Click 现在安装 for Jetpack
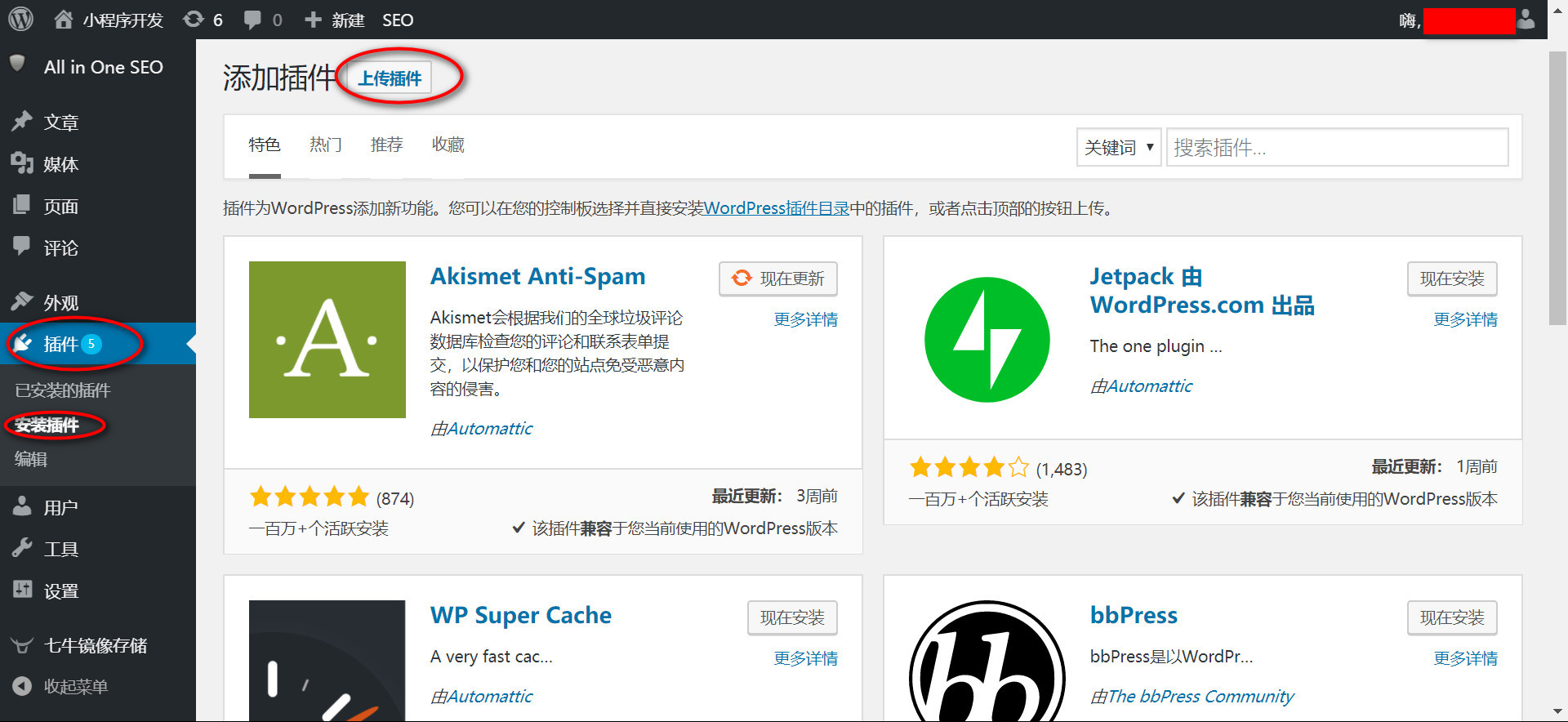1568x722 pixels. click(x=1452, y=279)
